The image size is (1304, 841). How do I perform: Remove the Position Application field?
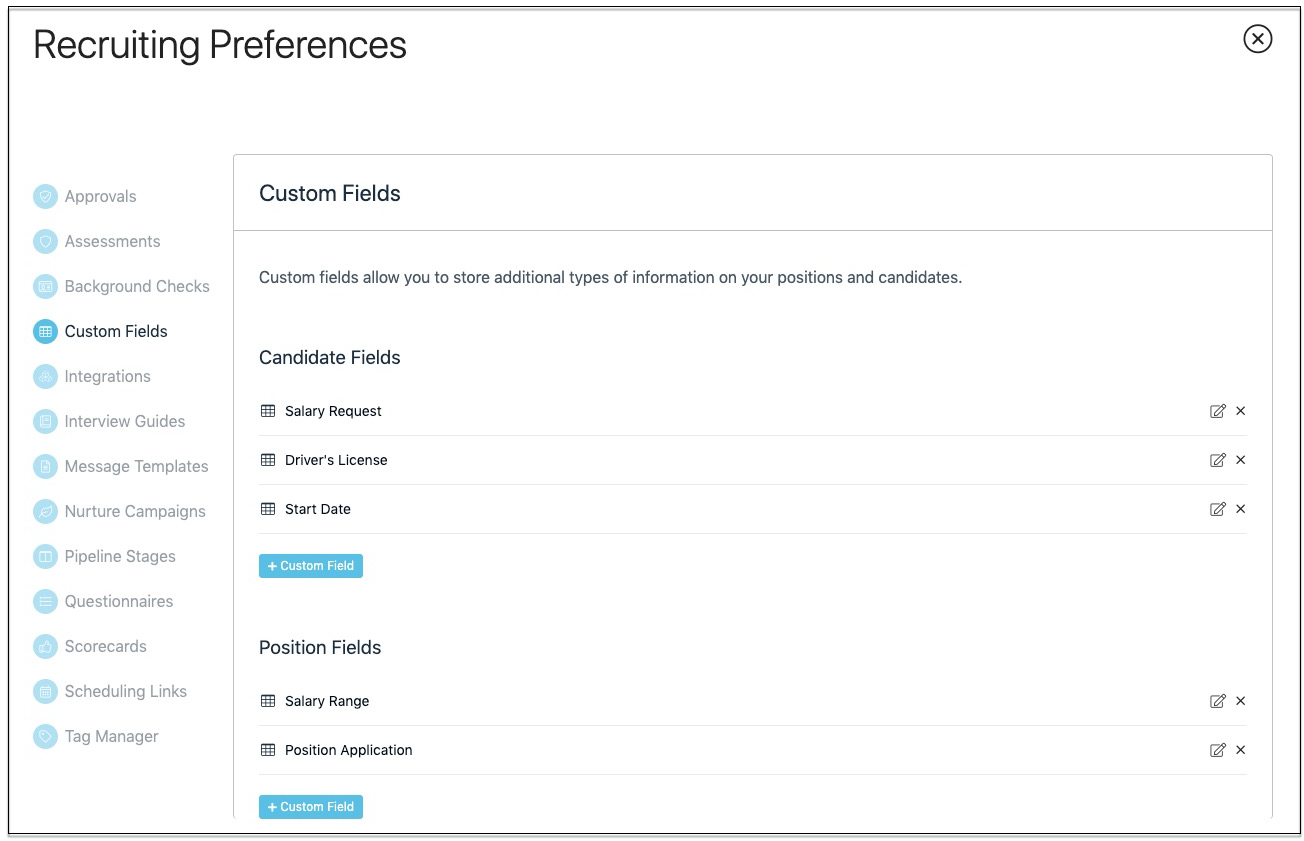pyautogui.click(x=1241, y=750)
